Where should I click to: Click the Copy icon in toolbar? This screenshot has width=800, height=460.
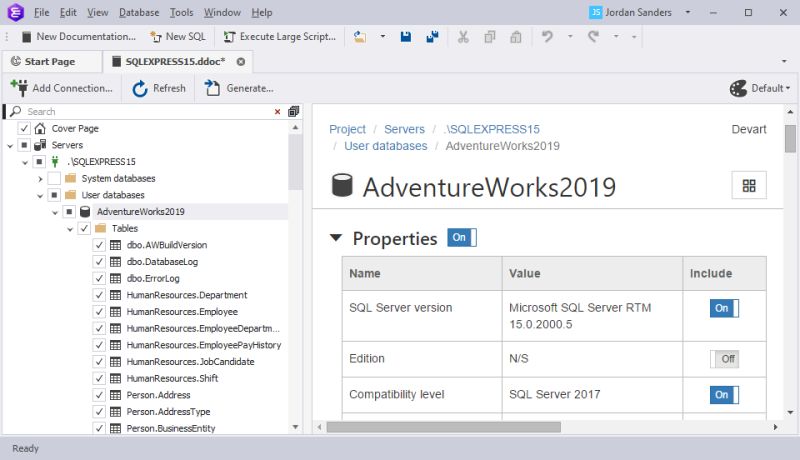(490, 37)
